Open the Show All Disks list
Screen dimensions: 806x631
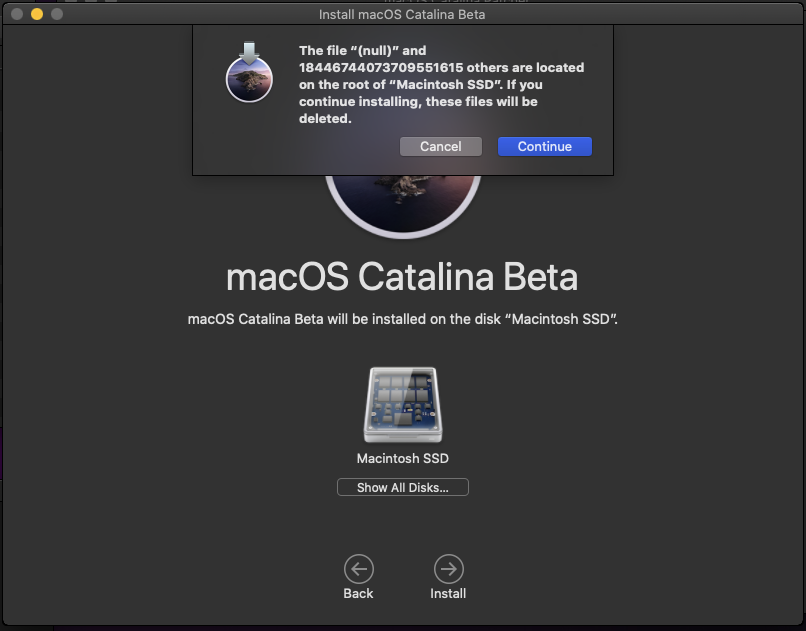click(402, 487)
